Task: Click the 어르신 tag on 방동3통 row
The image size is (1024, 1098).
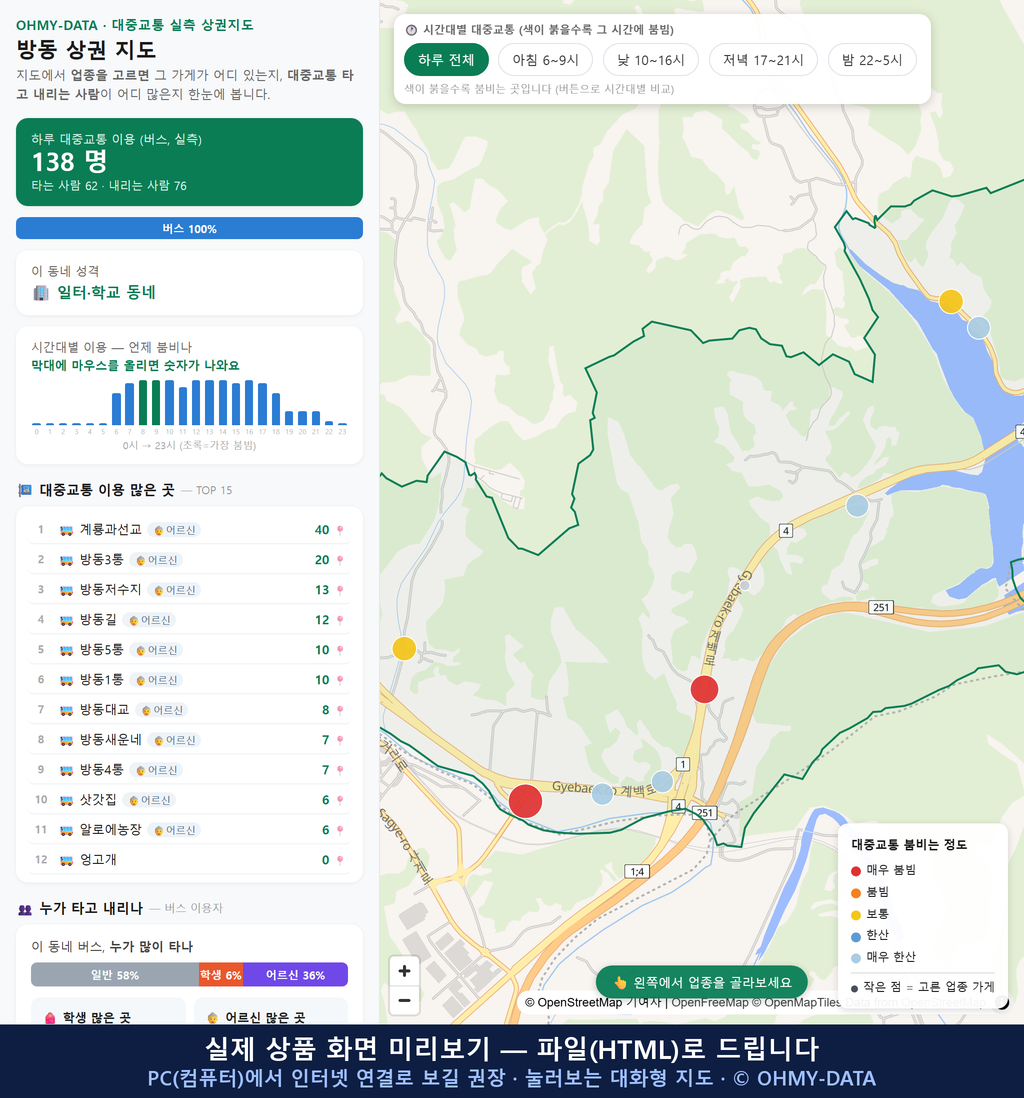Action: coord(157,560)
